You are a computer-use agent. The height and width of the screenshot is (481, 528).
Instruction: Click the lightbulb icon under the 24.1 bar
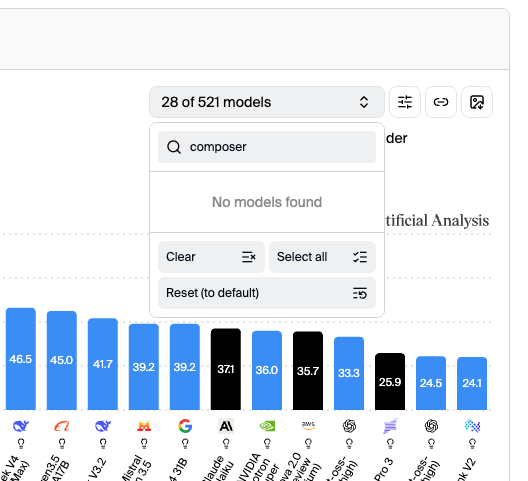pos(472,443)
